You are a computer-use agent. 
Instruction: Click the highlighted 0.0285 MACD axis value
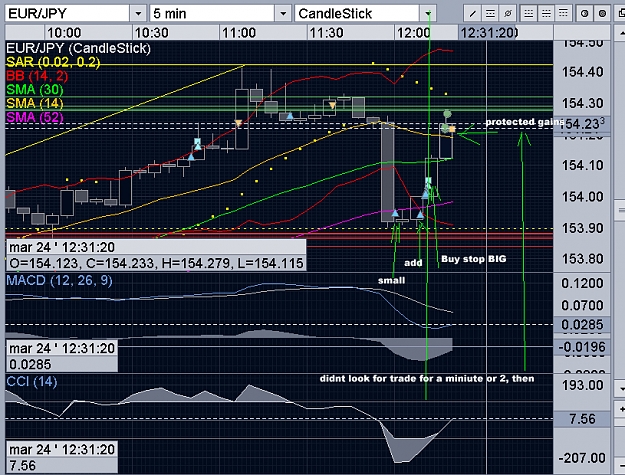(582, 325)
